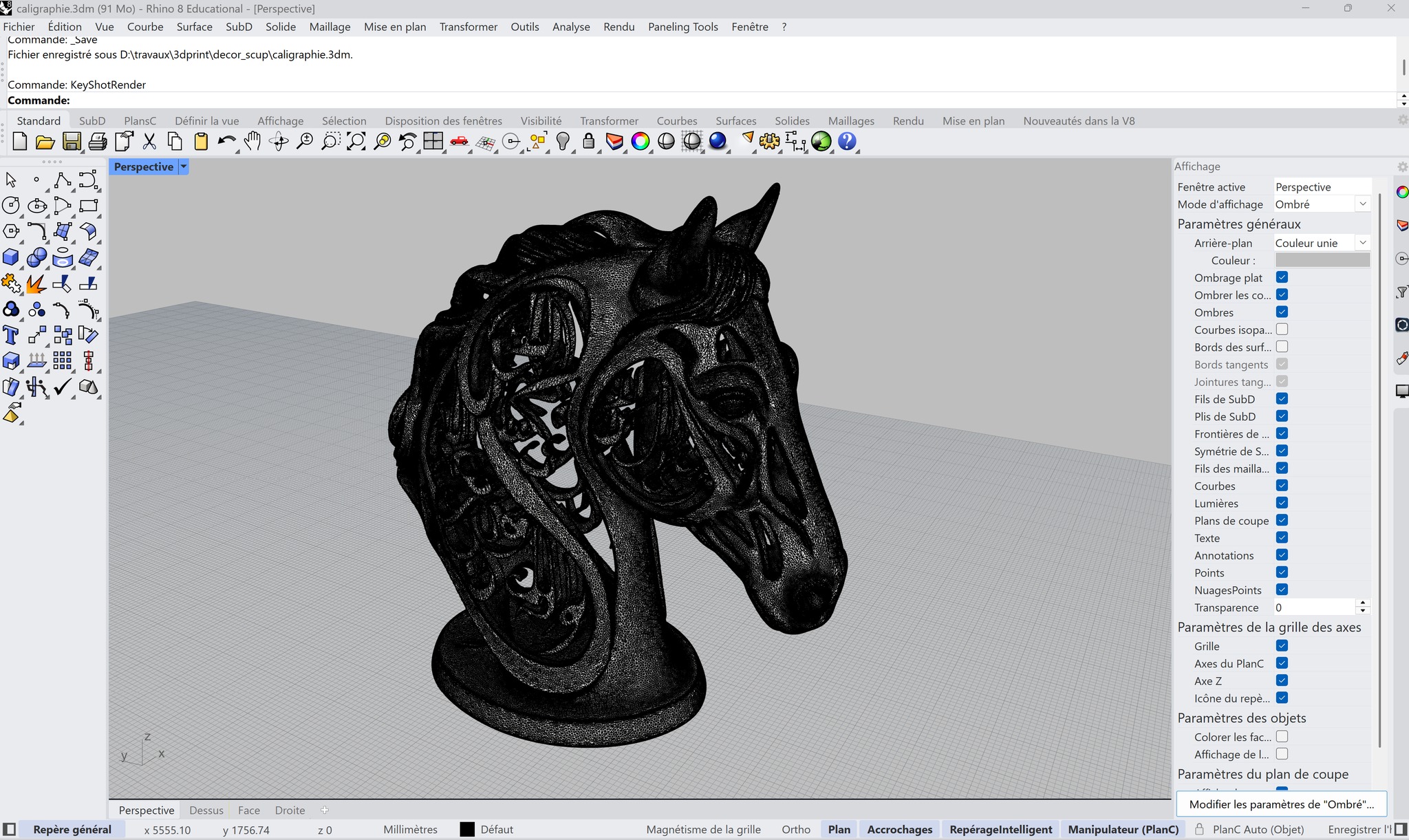This screenshot has height=840, width=1409.
Task: Click the Rectangular array grid icon
Action: pos(63,360)
